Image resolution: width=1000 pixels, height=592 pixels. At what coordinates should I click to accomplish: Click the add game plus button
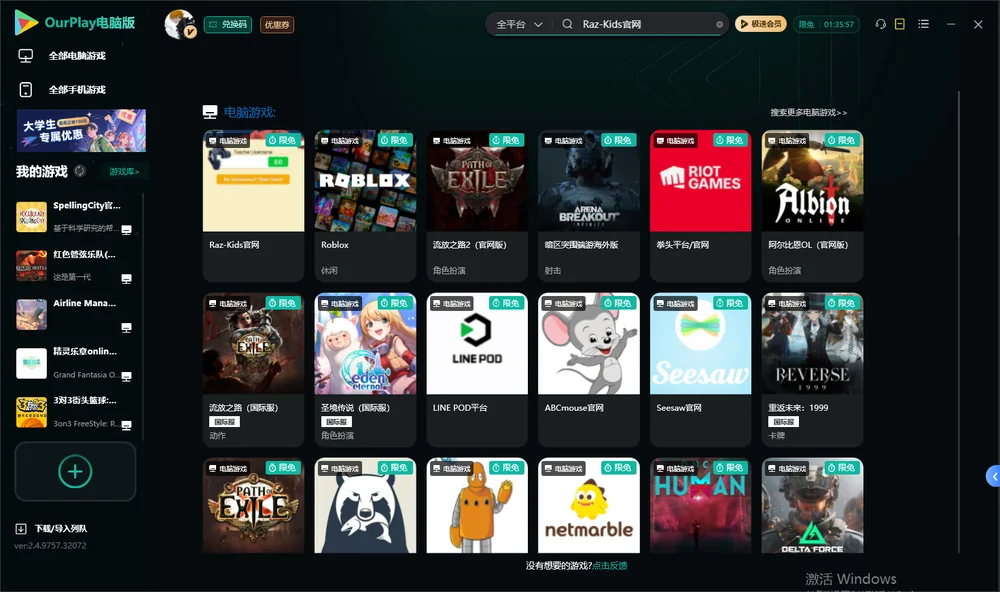tap(75, 471)
